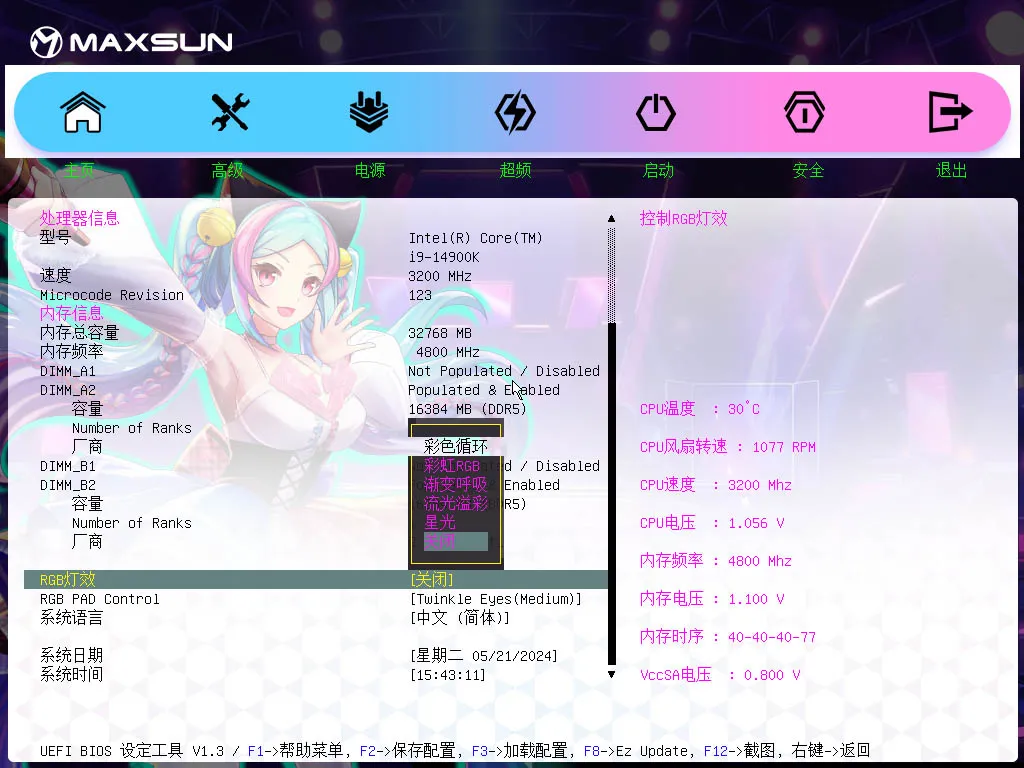Click F12 screenshot shortcut
Screen dimensions: 1024x768
pos(739,751)
